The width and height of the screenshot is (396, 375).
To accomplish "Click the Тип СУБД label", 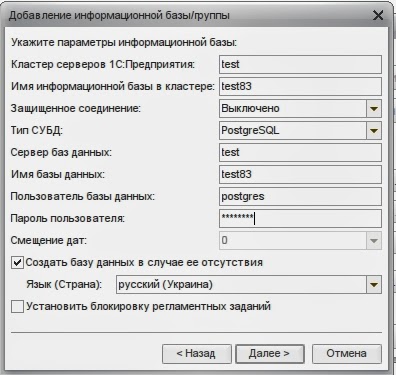I will (37, 130).
